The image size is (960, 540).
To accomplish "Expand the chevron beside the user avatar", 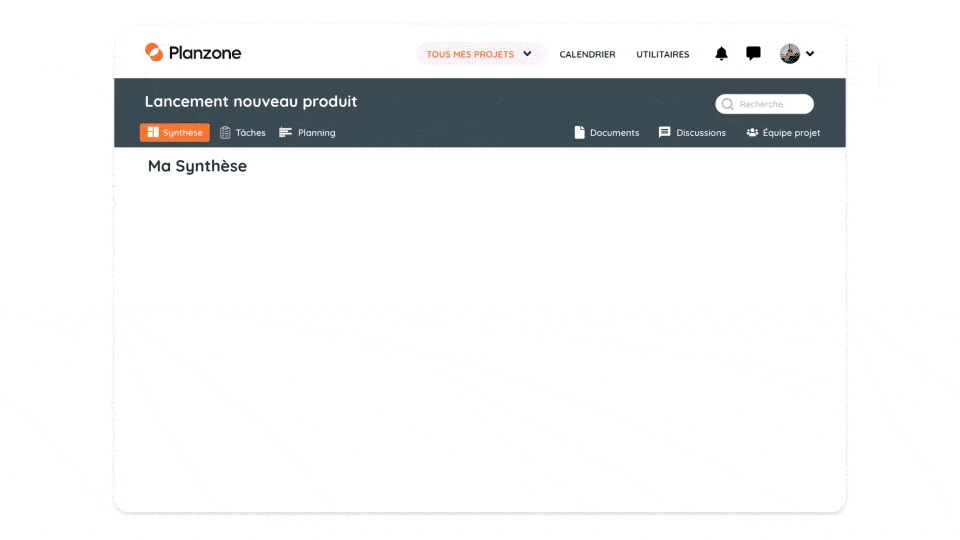I will [x=810, y=54].
